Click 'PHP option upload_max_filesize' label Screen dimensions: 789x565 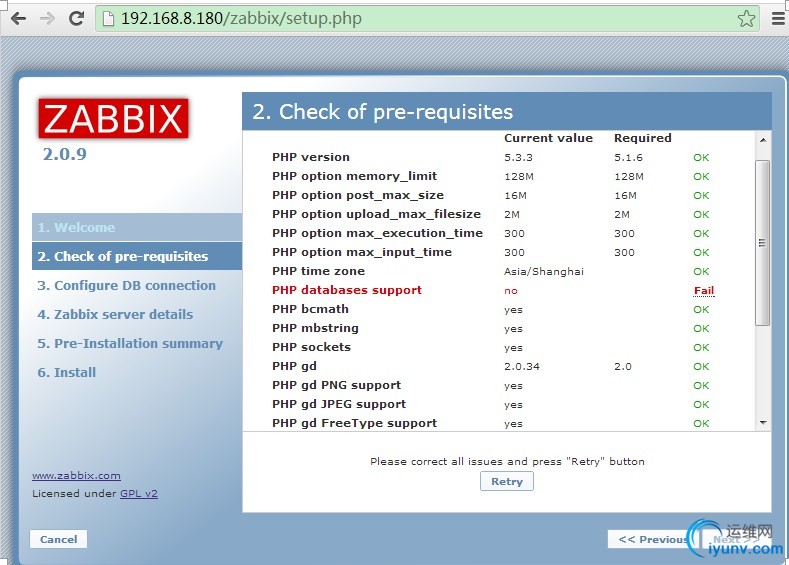tap(376, 214)
